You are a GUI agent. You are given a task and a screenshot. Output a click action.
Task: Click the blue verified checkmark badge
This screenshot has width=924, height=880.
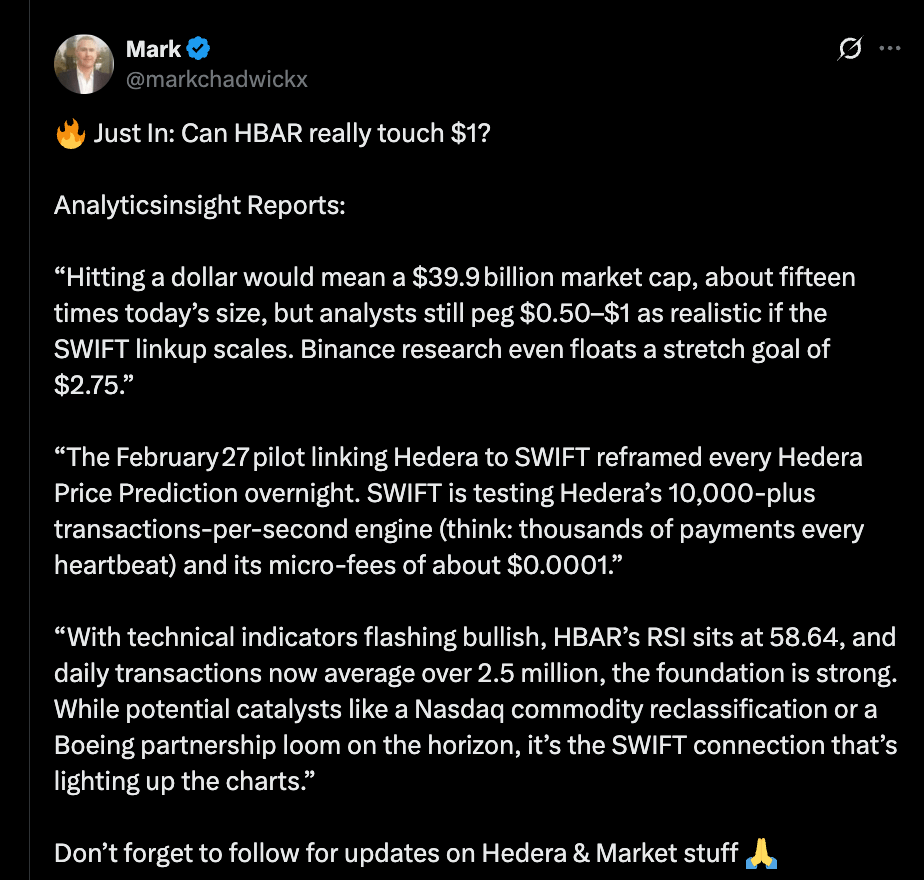point(198,48)
